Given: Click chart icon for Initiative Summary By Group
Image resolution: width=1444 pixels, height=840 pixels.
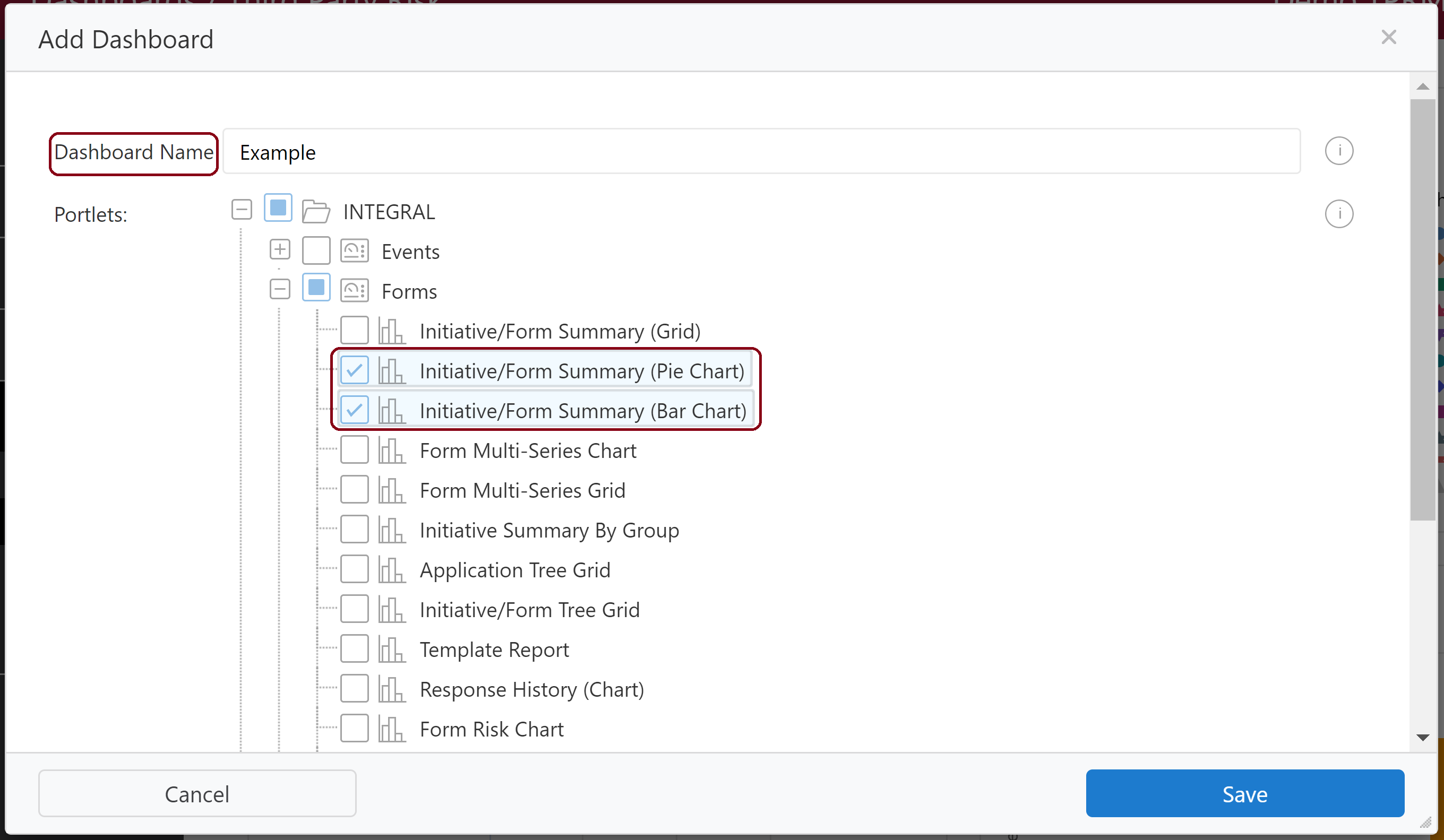Looking at the screenshot, I should [x=392, y=530].
